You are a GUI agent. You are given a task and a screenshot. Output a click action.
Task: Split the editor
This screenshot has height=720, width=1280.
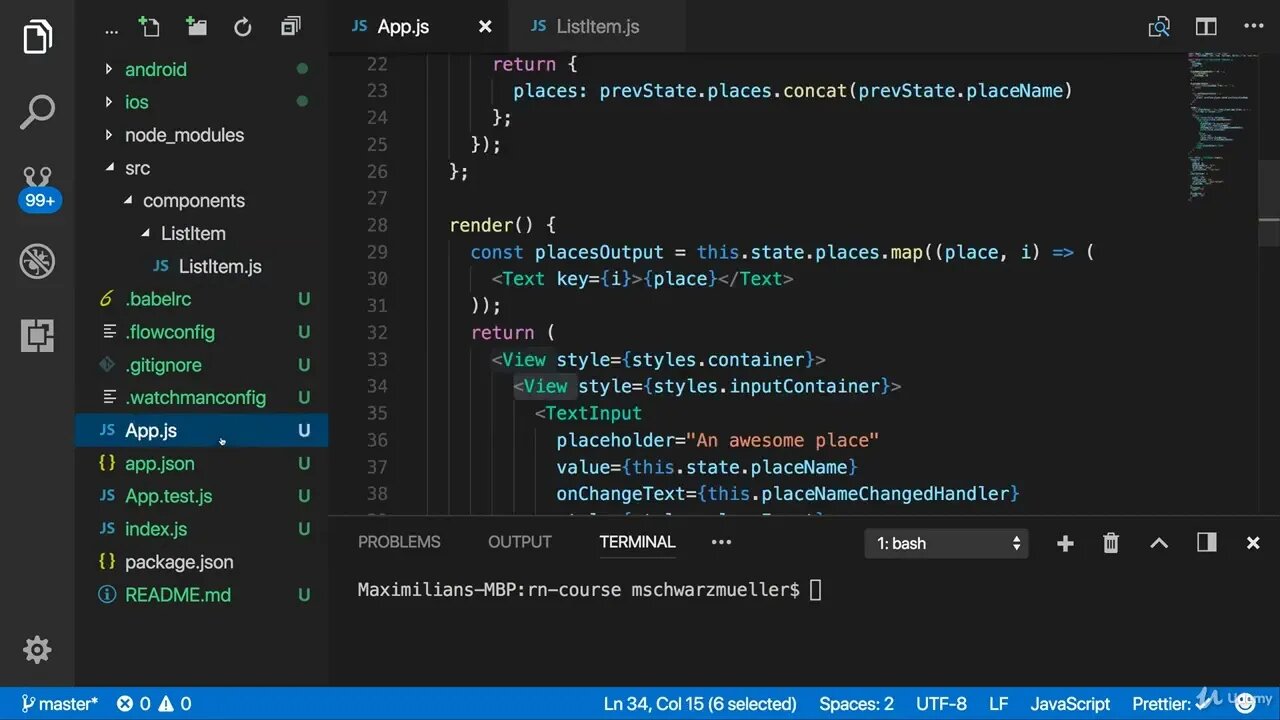tap(1207, 27)
